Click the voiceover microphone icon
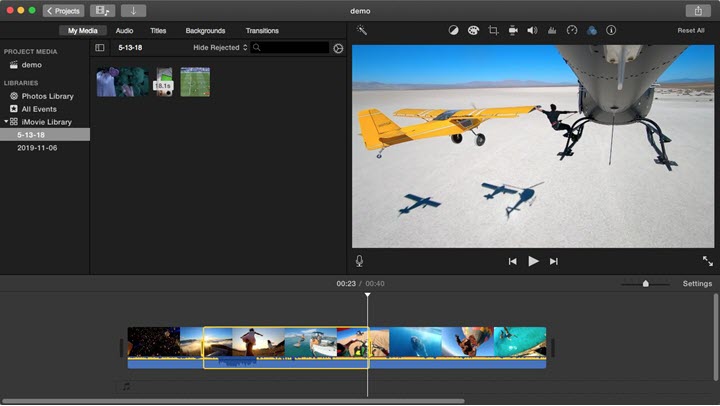The image size is (720, 406). pos(359,261)
